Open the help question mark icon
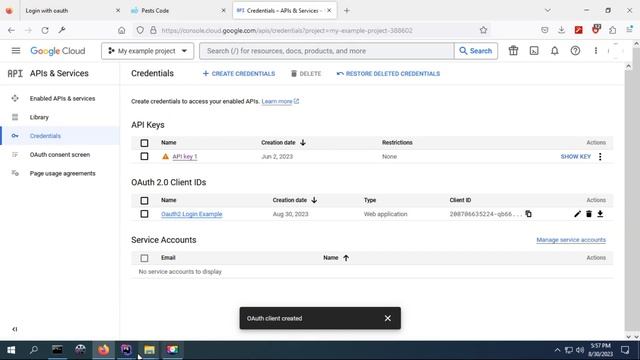640x360 pixels. click(x=575, y=51)
